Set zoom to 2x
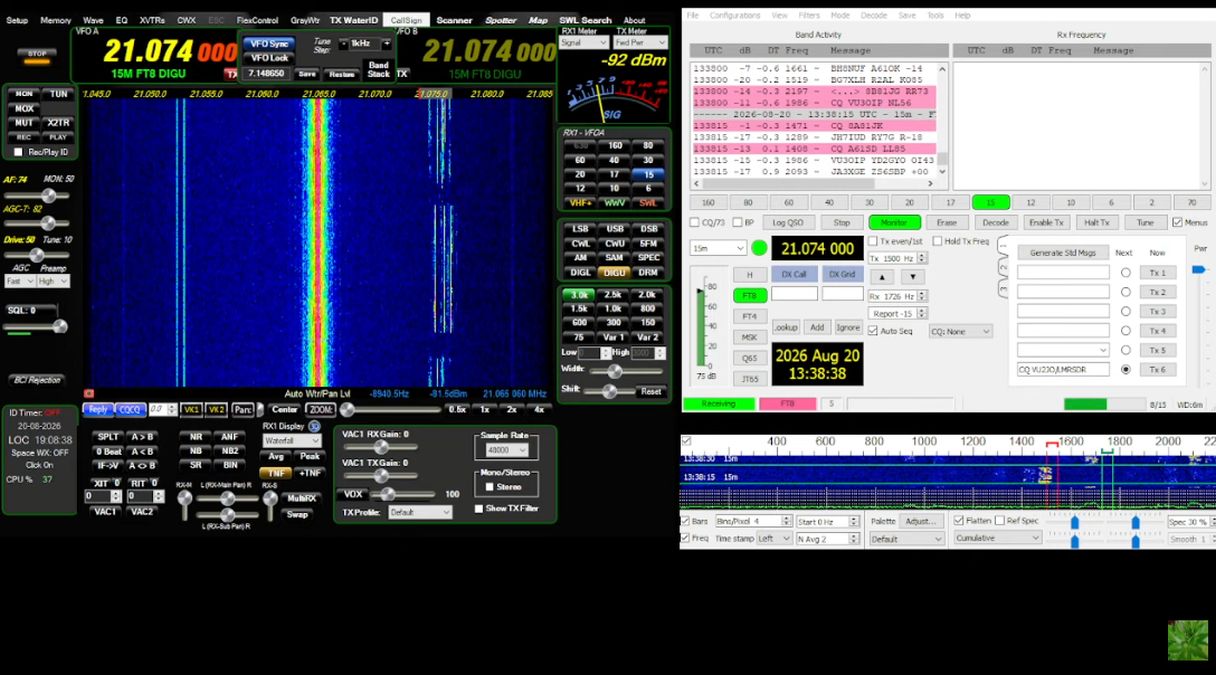Screen dimensions: 1216x675 (512, 409)
